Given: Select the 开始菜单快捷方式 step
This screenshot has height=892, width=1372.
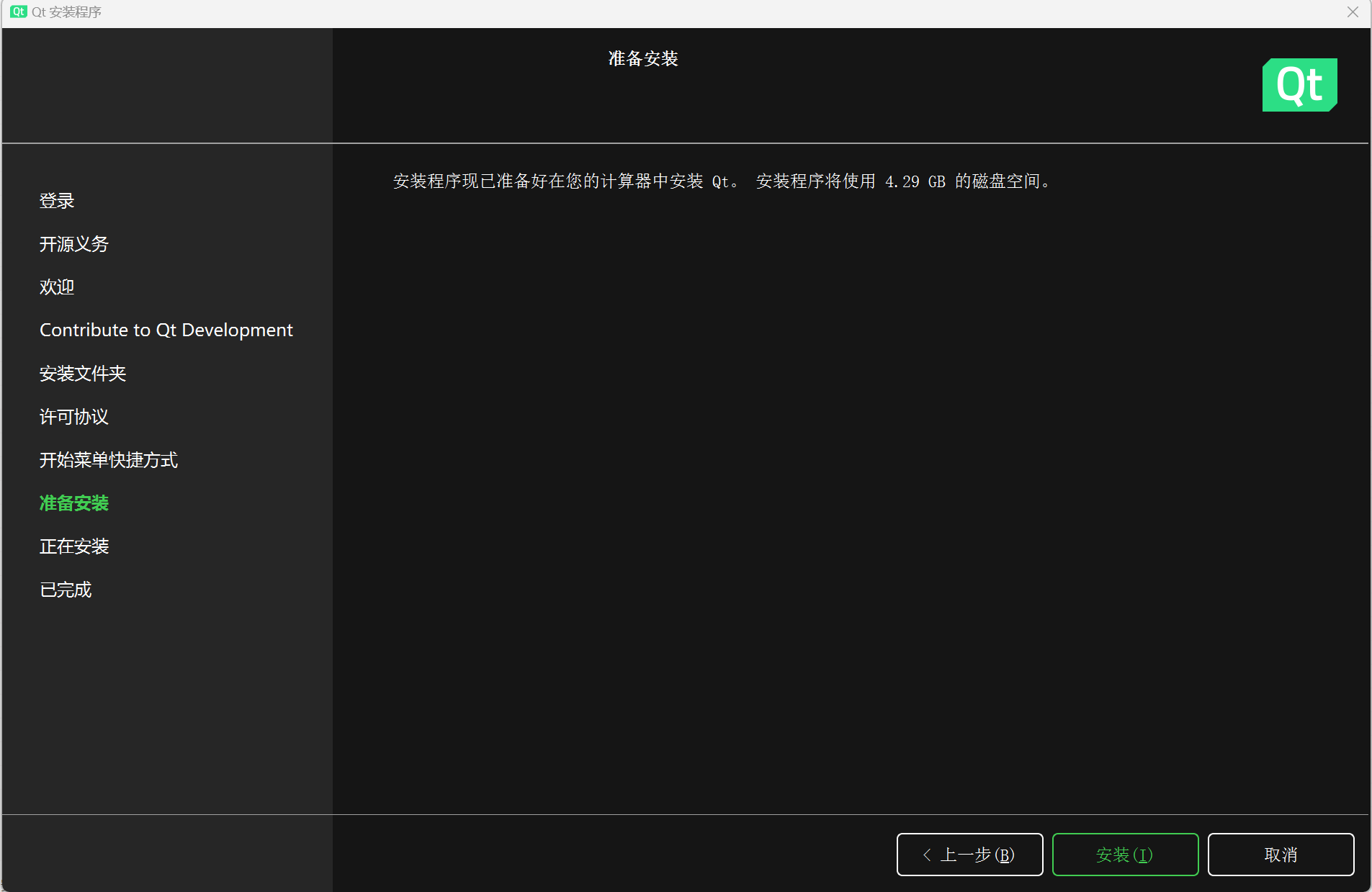Looking at the screenshot, I should [109, 460].
